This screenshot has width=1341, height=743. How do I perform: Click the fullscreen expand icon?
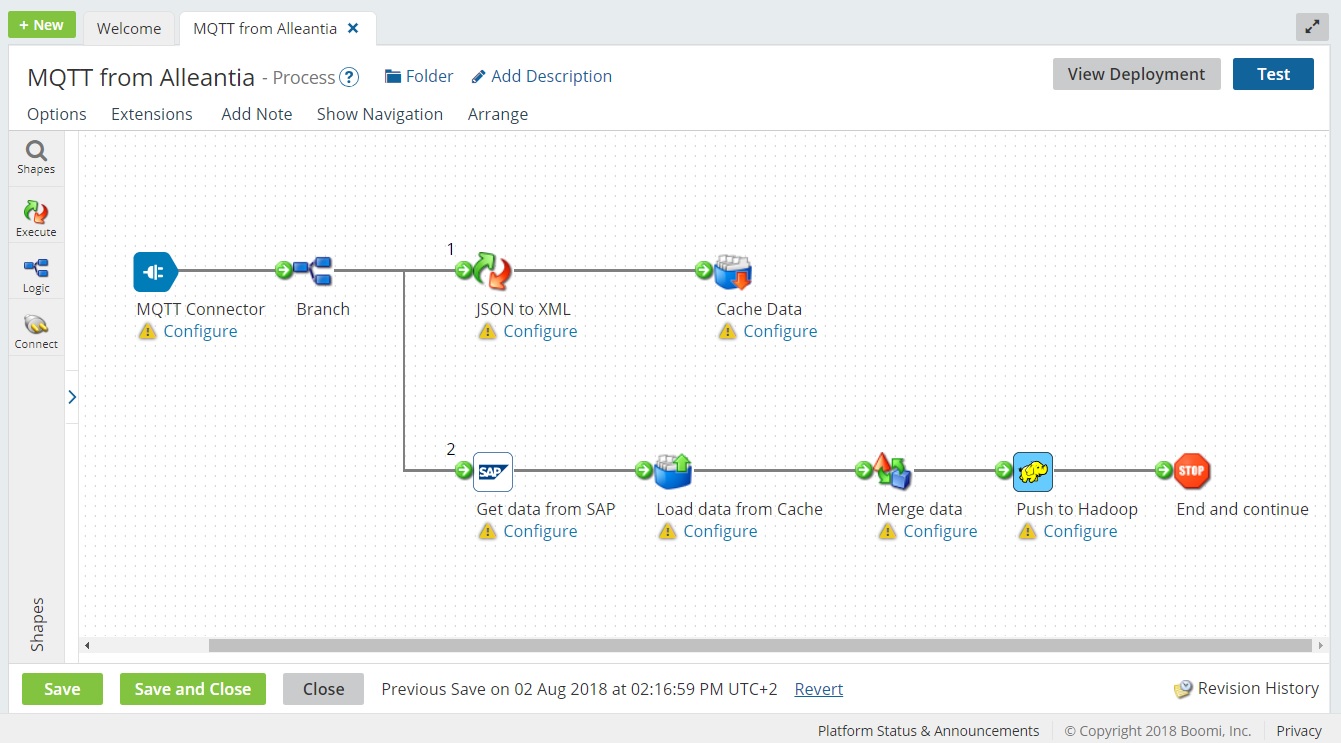1312,27
